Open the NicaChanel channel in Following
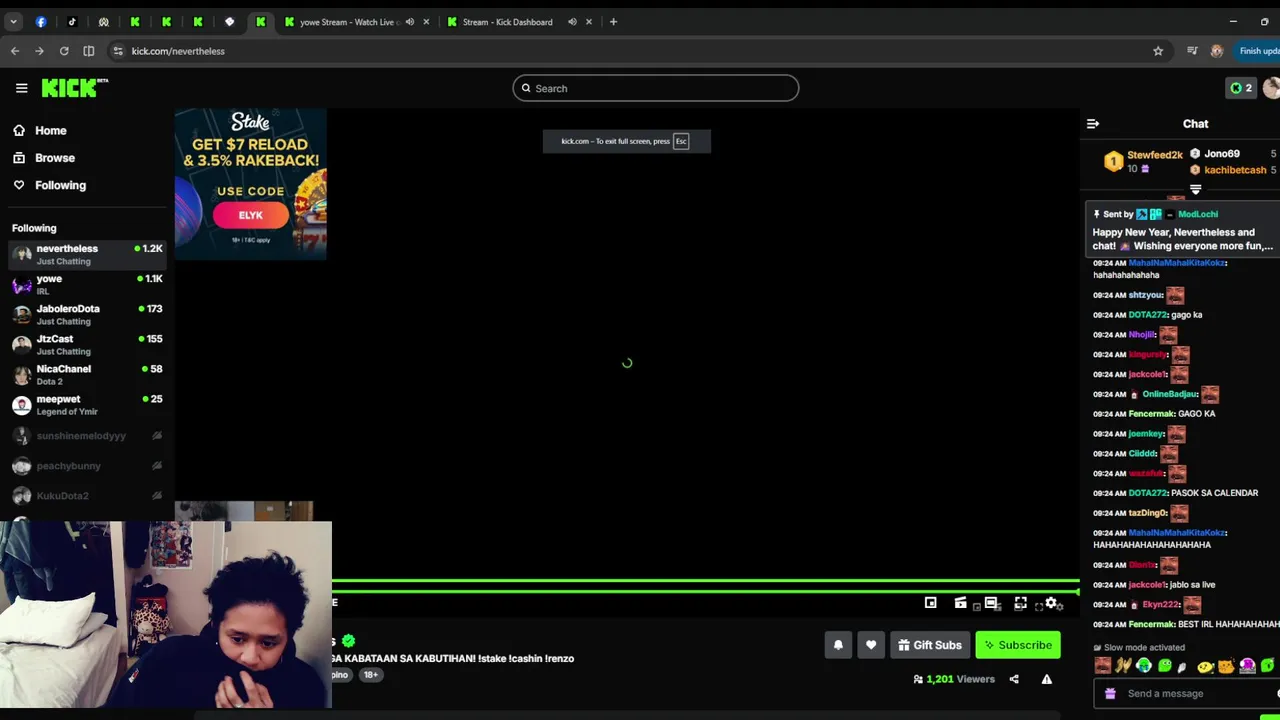The width and height of the screenshot is (1280, 720). (x=87, y=375)
